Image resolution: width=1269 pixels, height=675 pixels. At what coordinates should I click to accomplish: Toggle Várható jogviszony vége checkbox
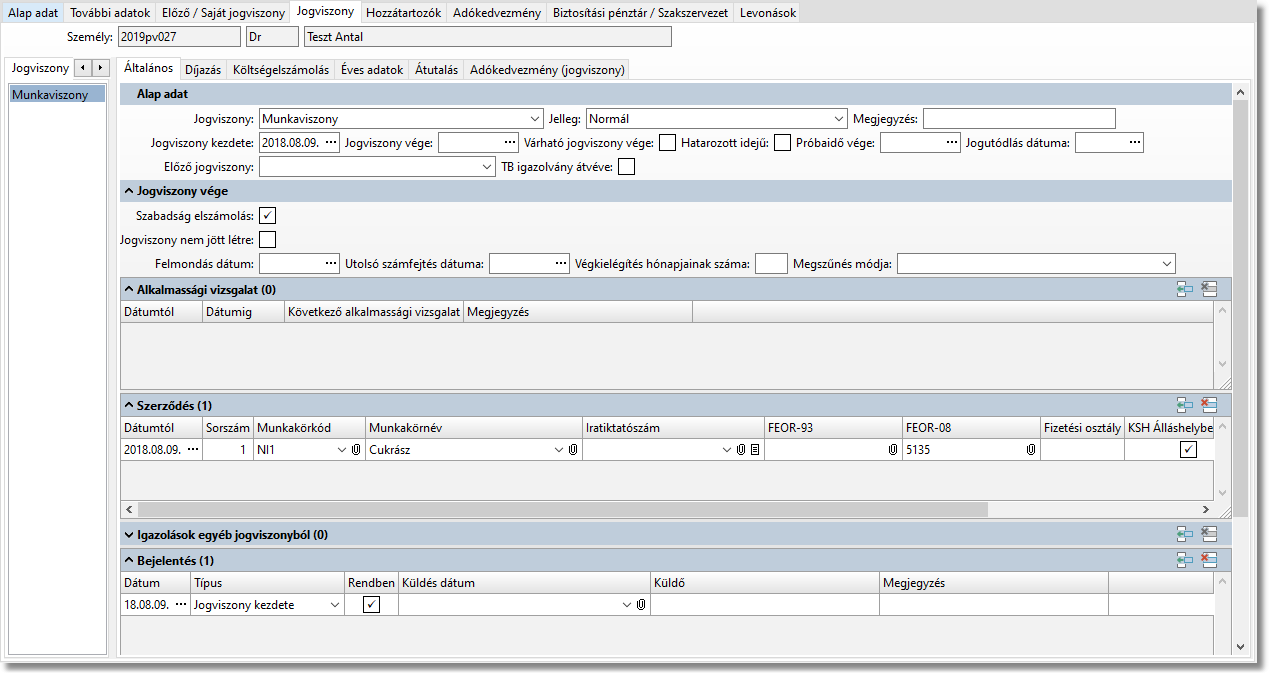pyautogui.click(x=667, y=142)
